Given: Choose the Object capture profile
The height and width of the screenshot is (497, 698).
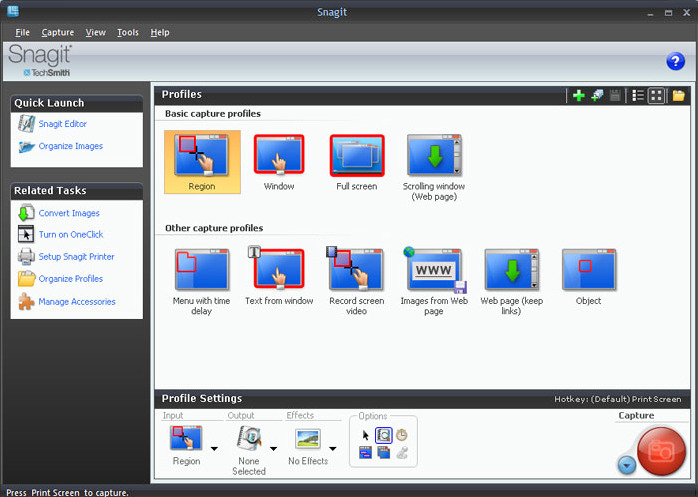Looking at the screenshot, I should coord(588,277).
